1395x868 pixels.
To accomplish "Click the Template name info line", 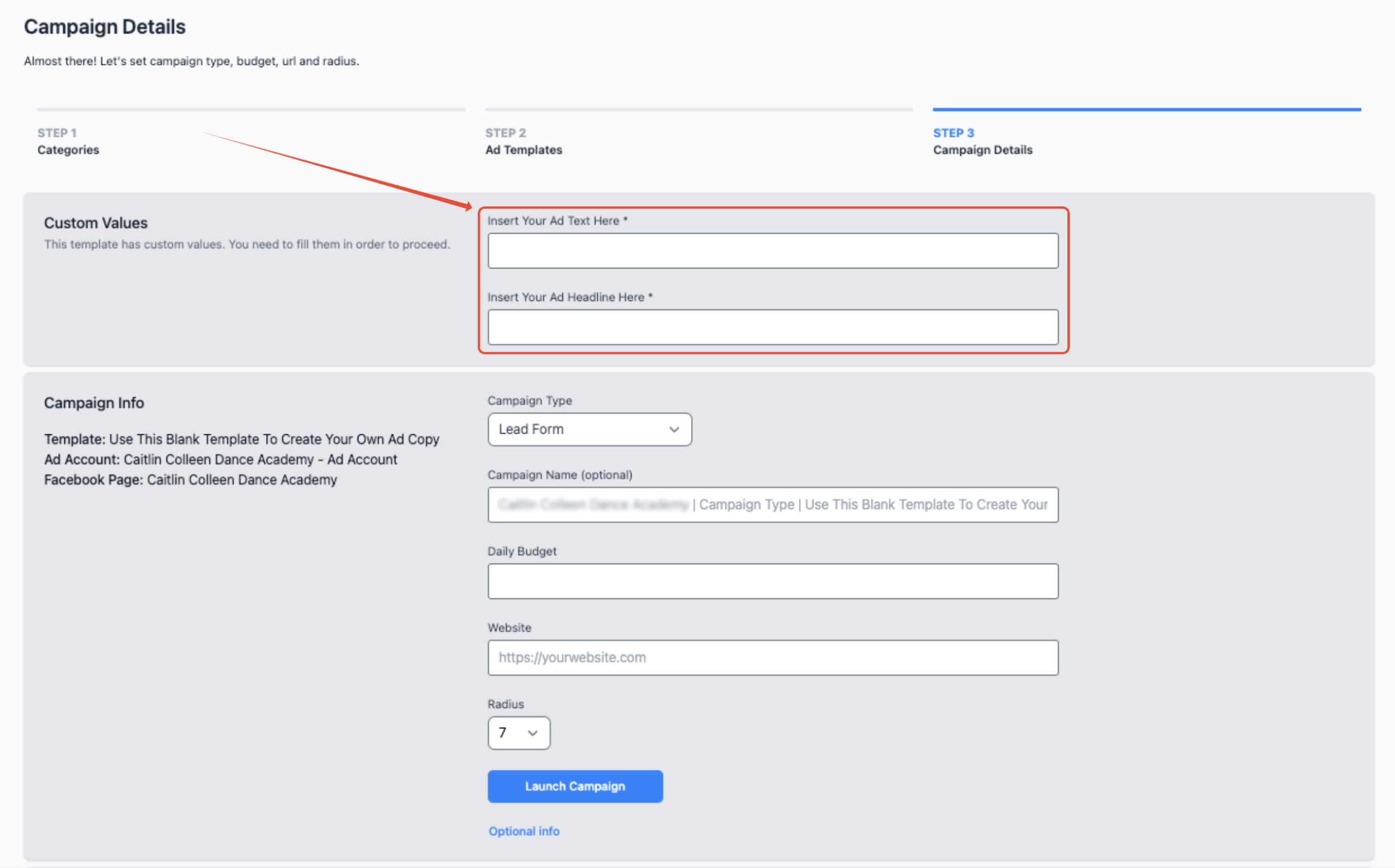I will (242, 439).
